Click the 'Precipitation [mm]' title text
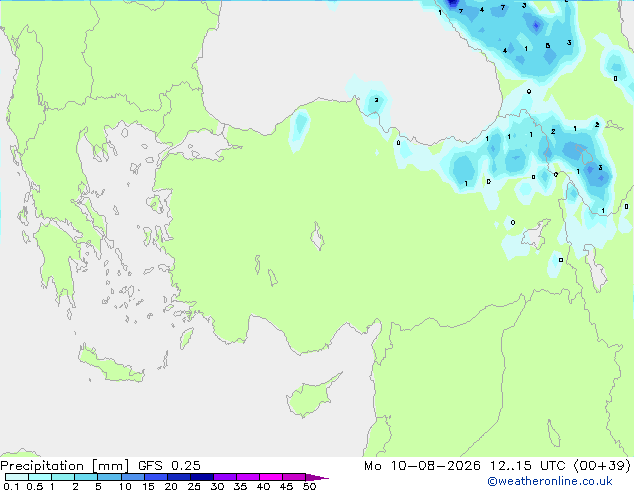 pos(65,466)
